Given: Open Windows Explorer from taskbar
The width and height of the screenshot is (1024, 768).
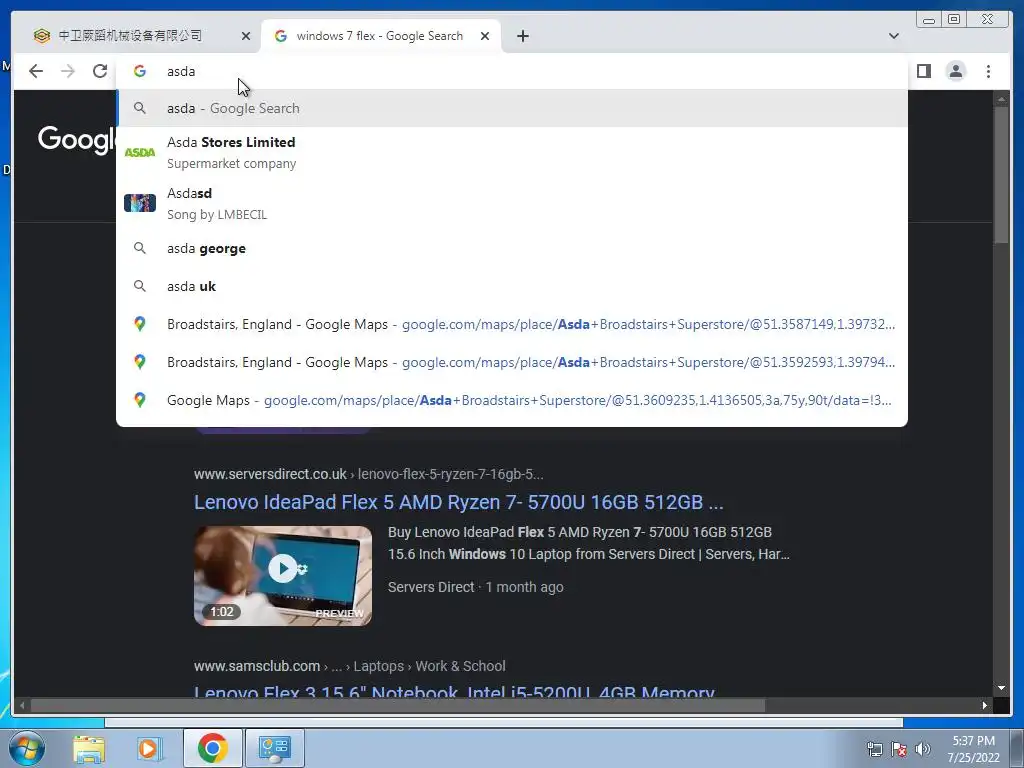Looking at the screenshot, I should (89, 748).
